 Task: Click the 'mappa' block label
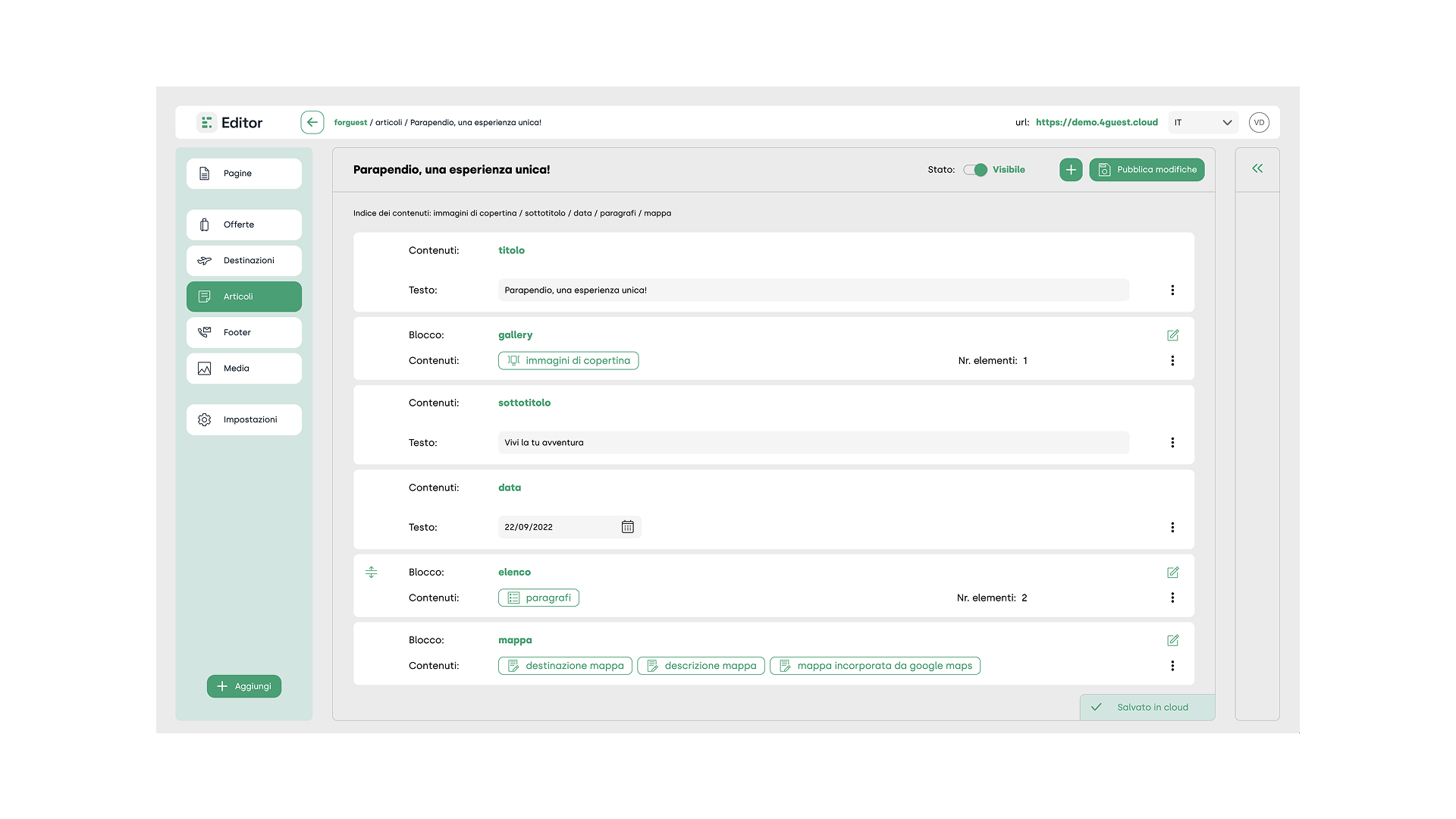point(515,641)
